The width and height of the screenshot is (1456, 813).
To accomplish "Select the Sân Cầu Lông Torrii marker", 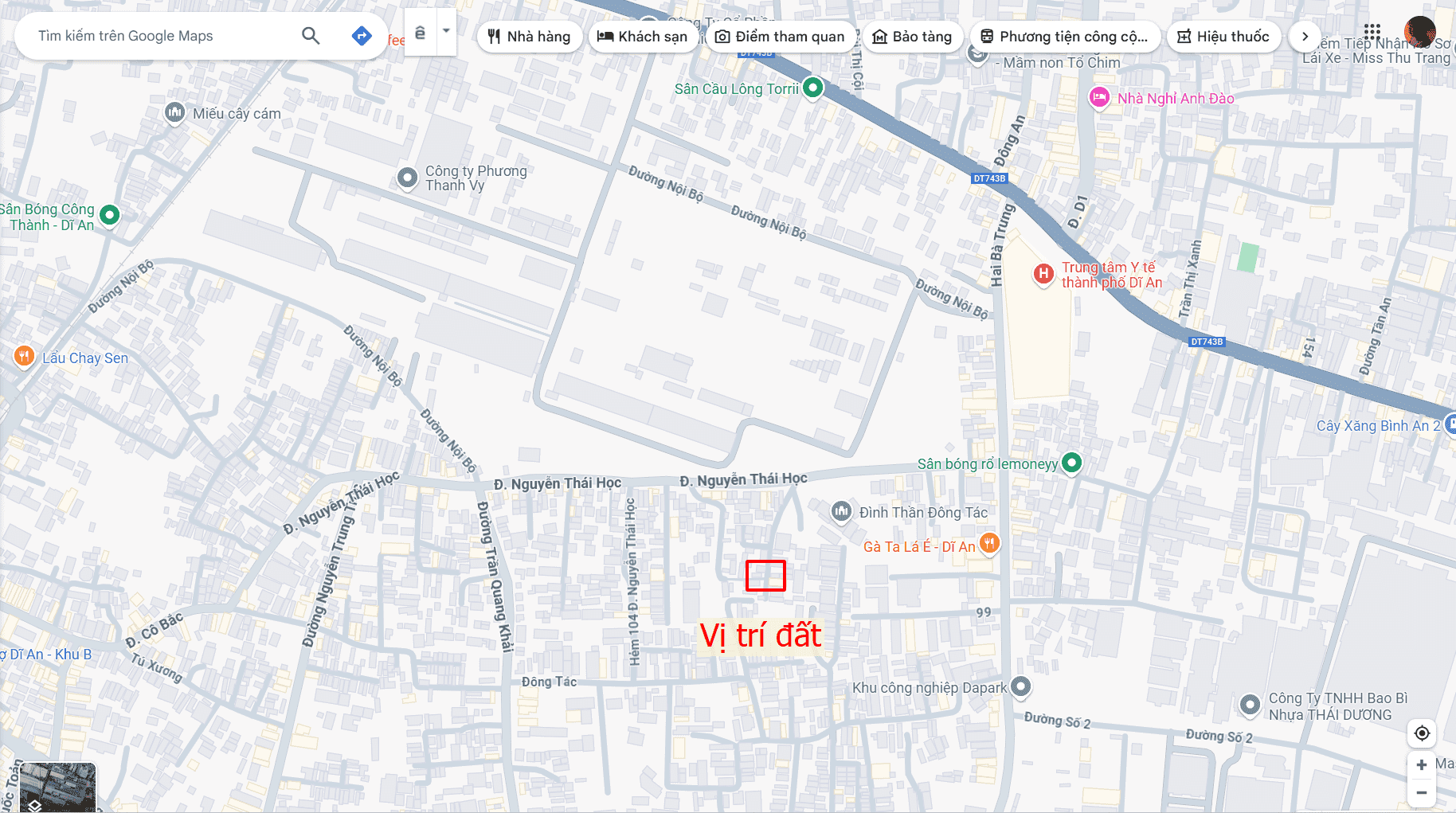I will click(812, 88).
